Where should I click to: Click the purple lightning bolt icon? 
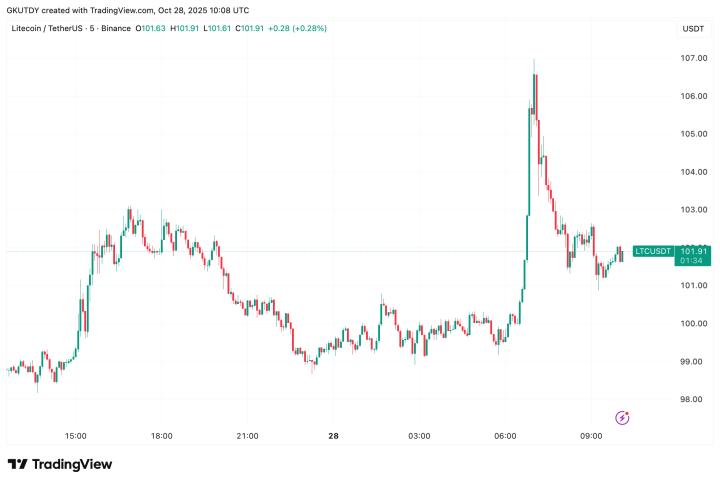622,417
